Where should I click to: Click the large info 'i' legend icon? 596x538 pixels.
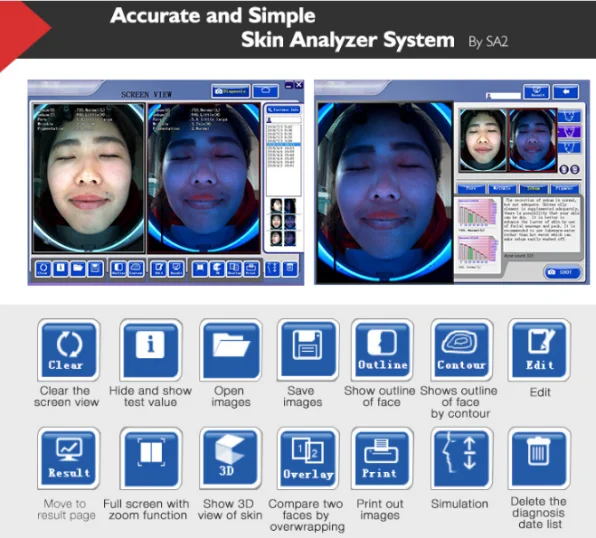click(151, 350)
